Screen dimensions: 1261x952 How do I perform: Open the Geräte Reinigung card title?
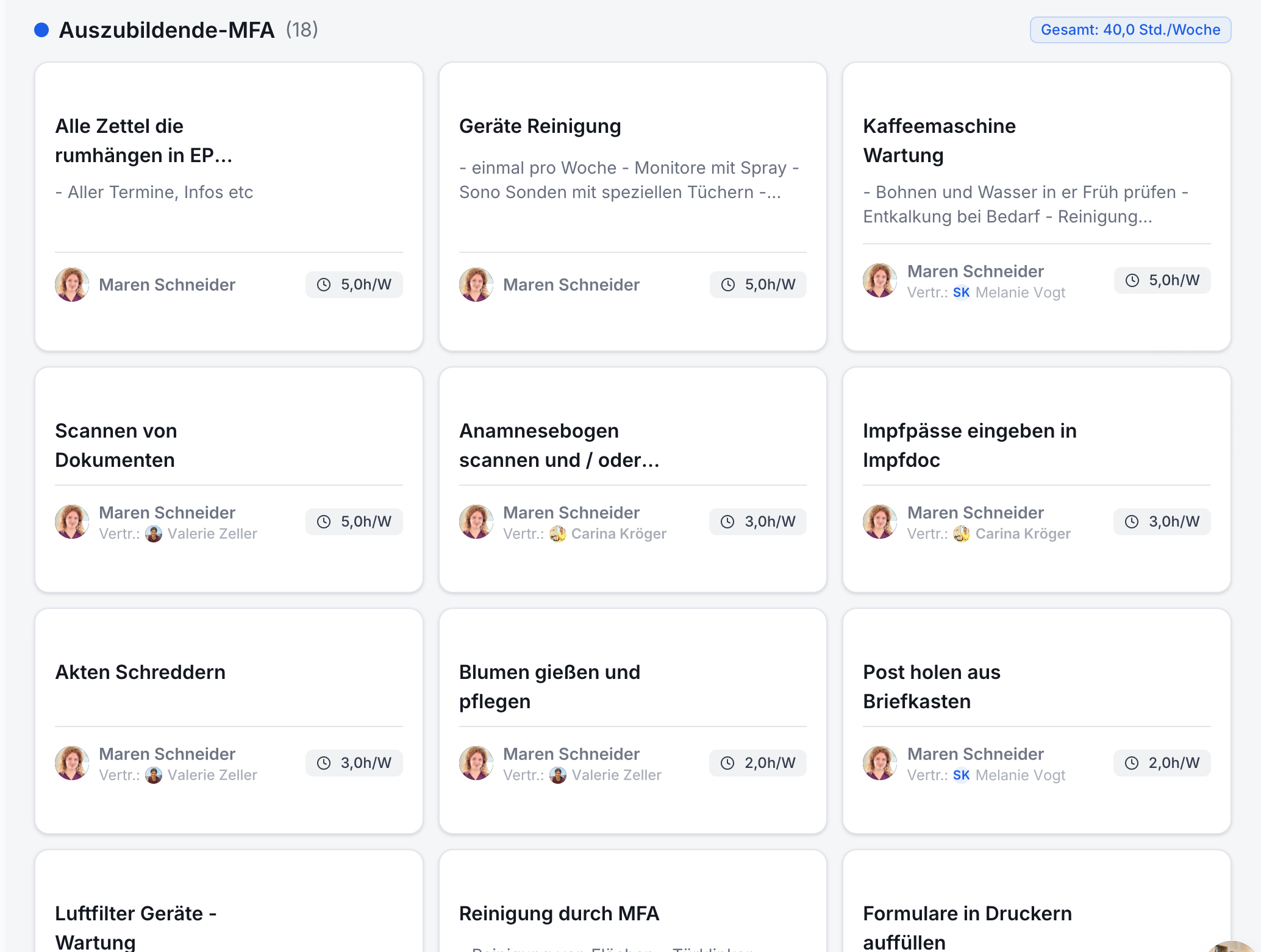pos(540,126)
